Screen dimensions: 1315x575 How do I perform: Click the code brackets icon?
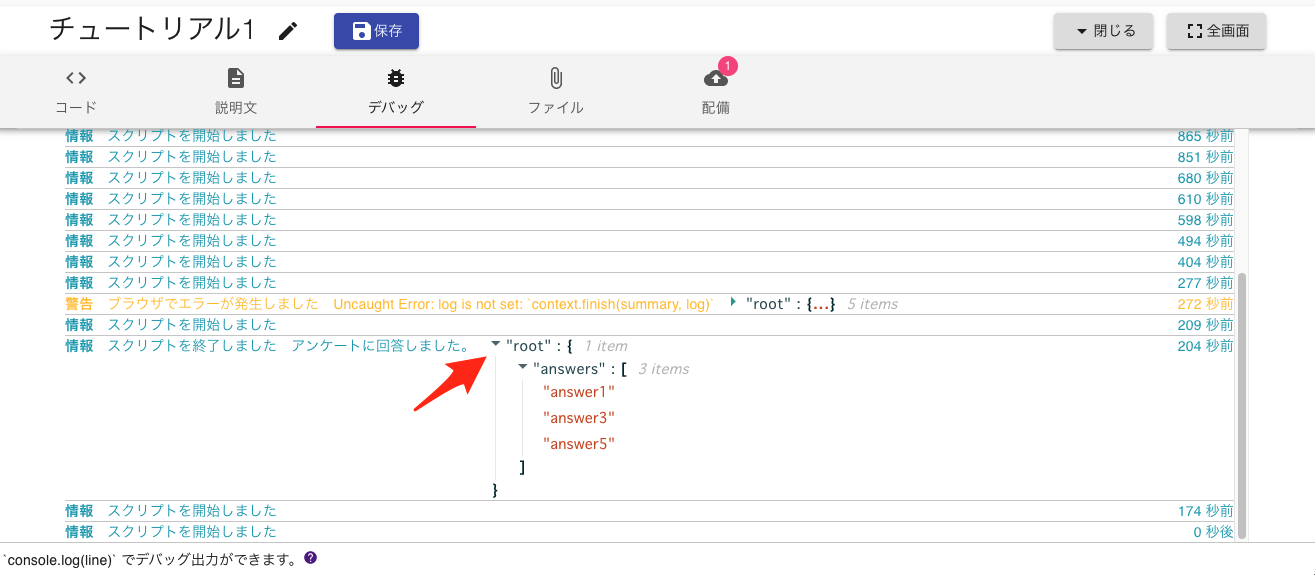[76, 78]
